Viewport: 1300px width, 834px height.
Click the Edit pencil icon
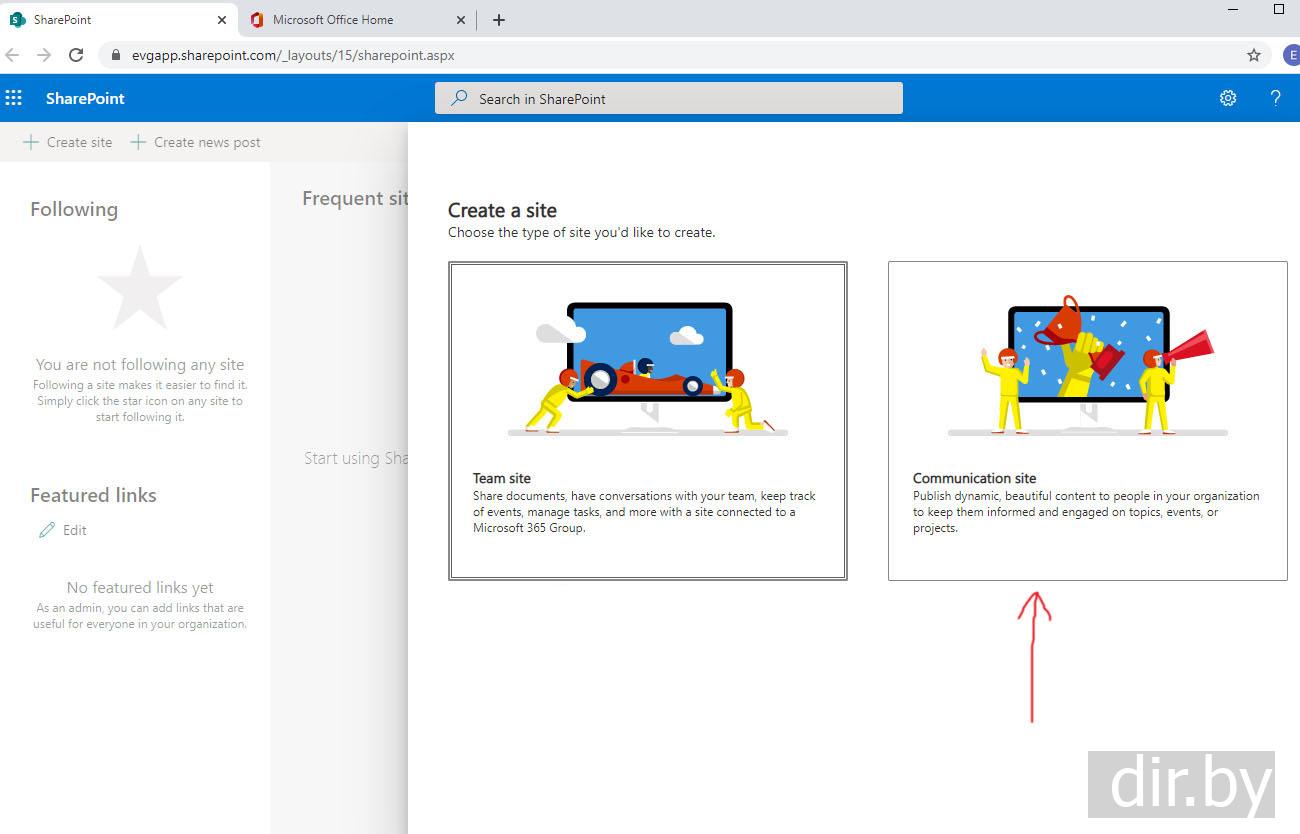tap(47, 530)
